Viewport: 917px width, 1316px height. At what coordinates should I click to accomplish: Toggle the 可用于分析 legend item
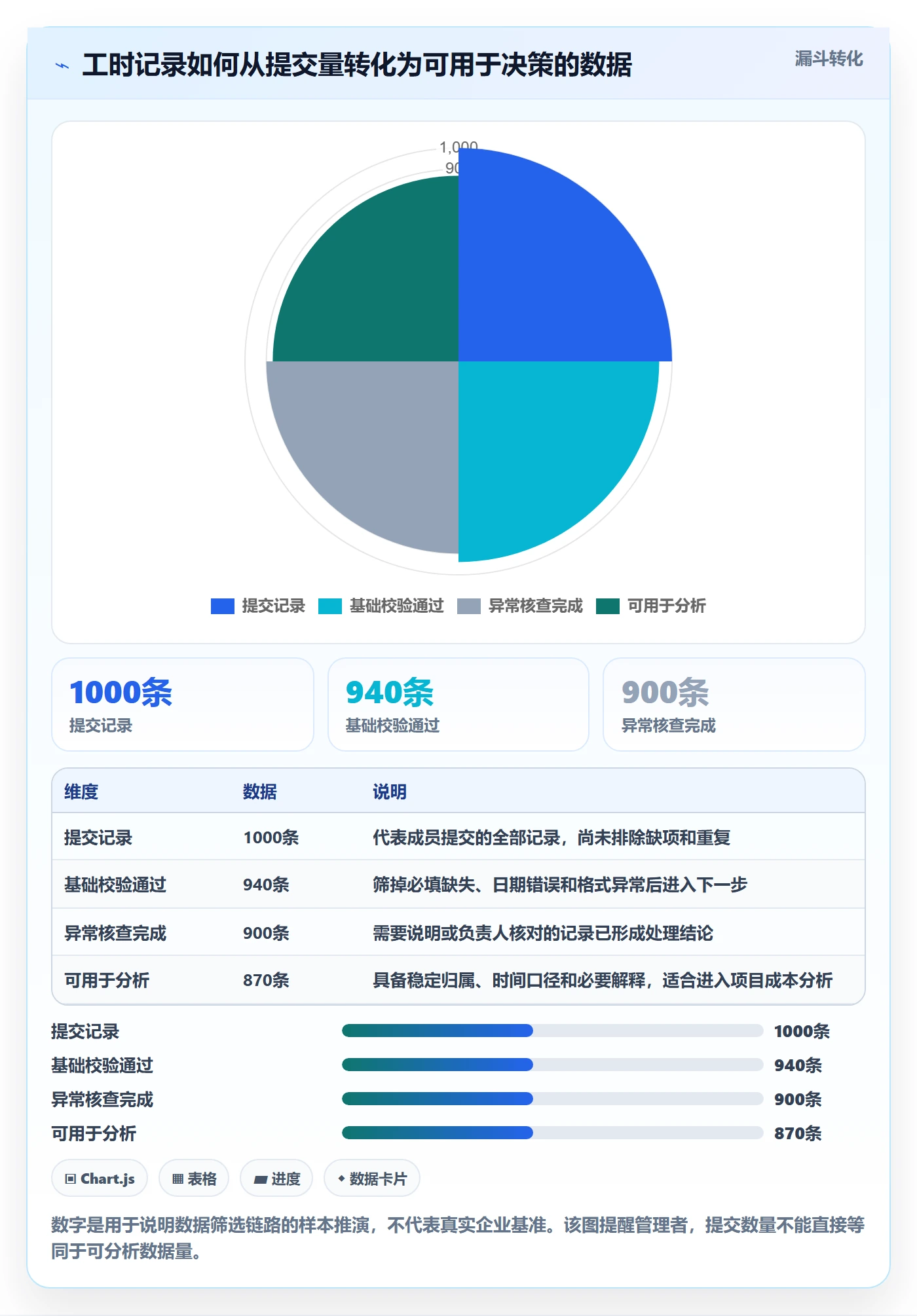[651, 606]
